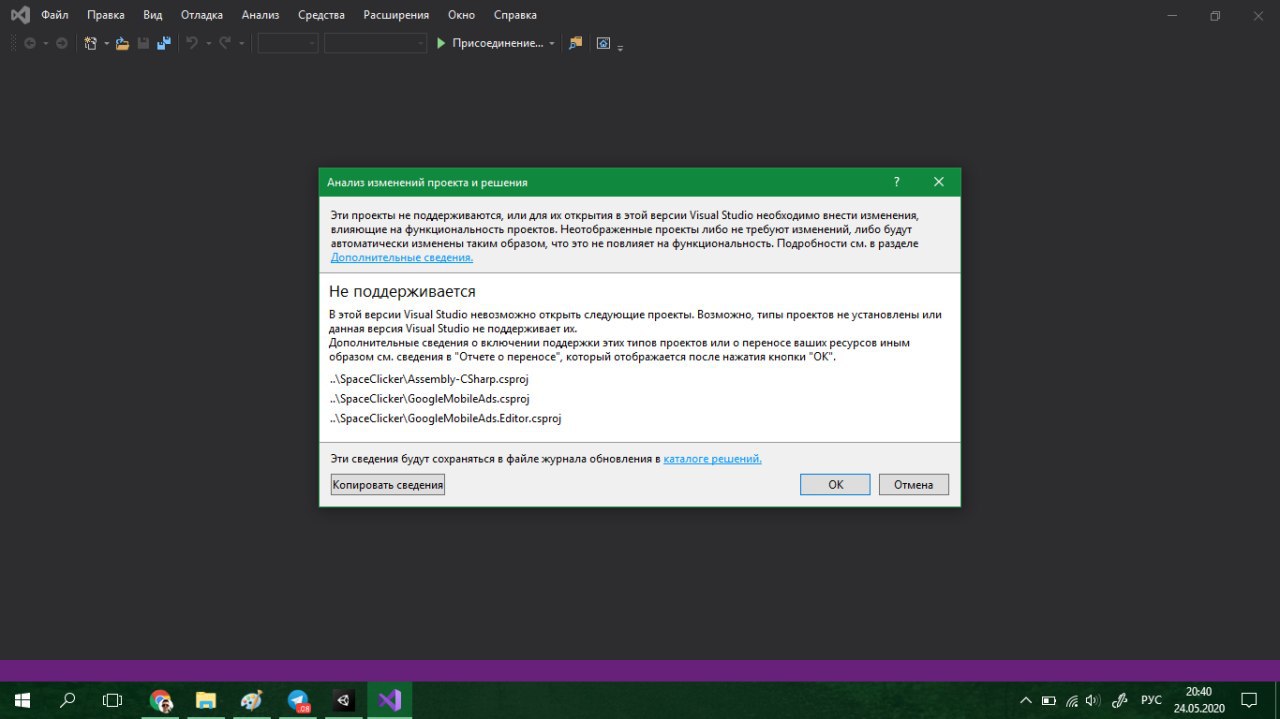Open the Дополнительные сведения link
1280x719 pixels.
[402, 257]
